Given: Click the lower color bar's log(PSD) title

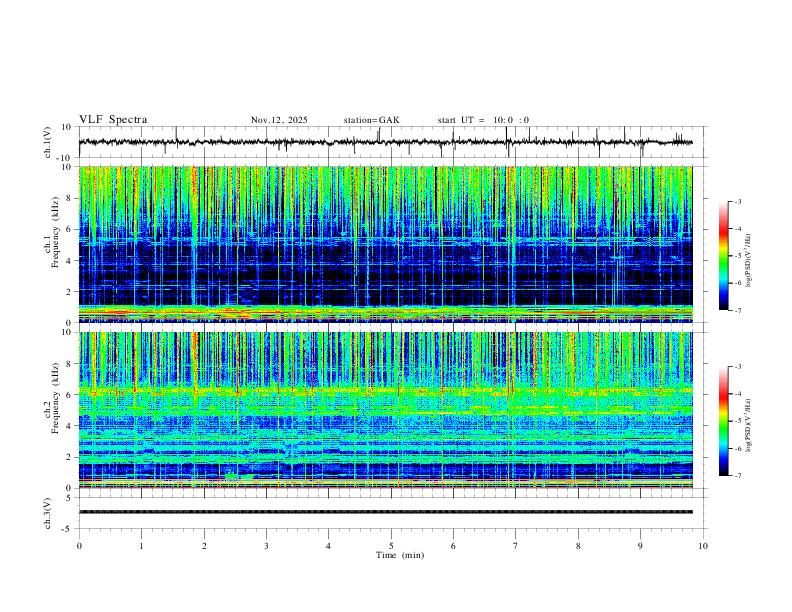Looking at the screenshot, I should (749, 425).
